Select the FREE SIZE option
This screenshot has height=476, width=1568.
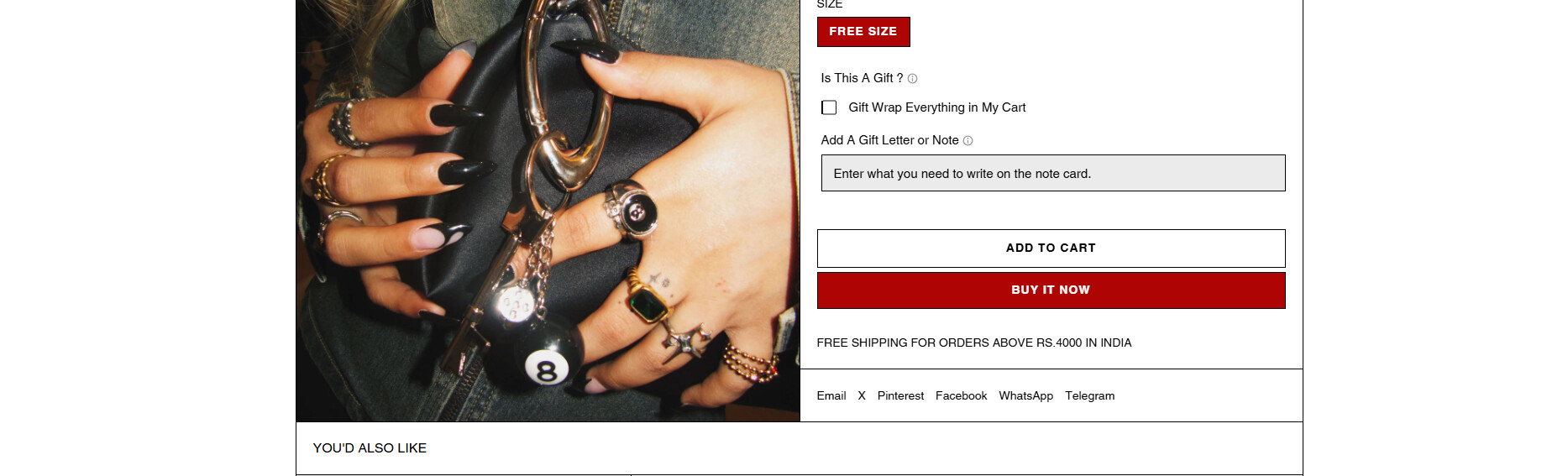[863, 32]
